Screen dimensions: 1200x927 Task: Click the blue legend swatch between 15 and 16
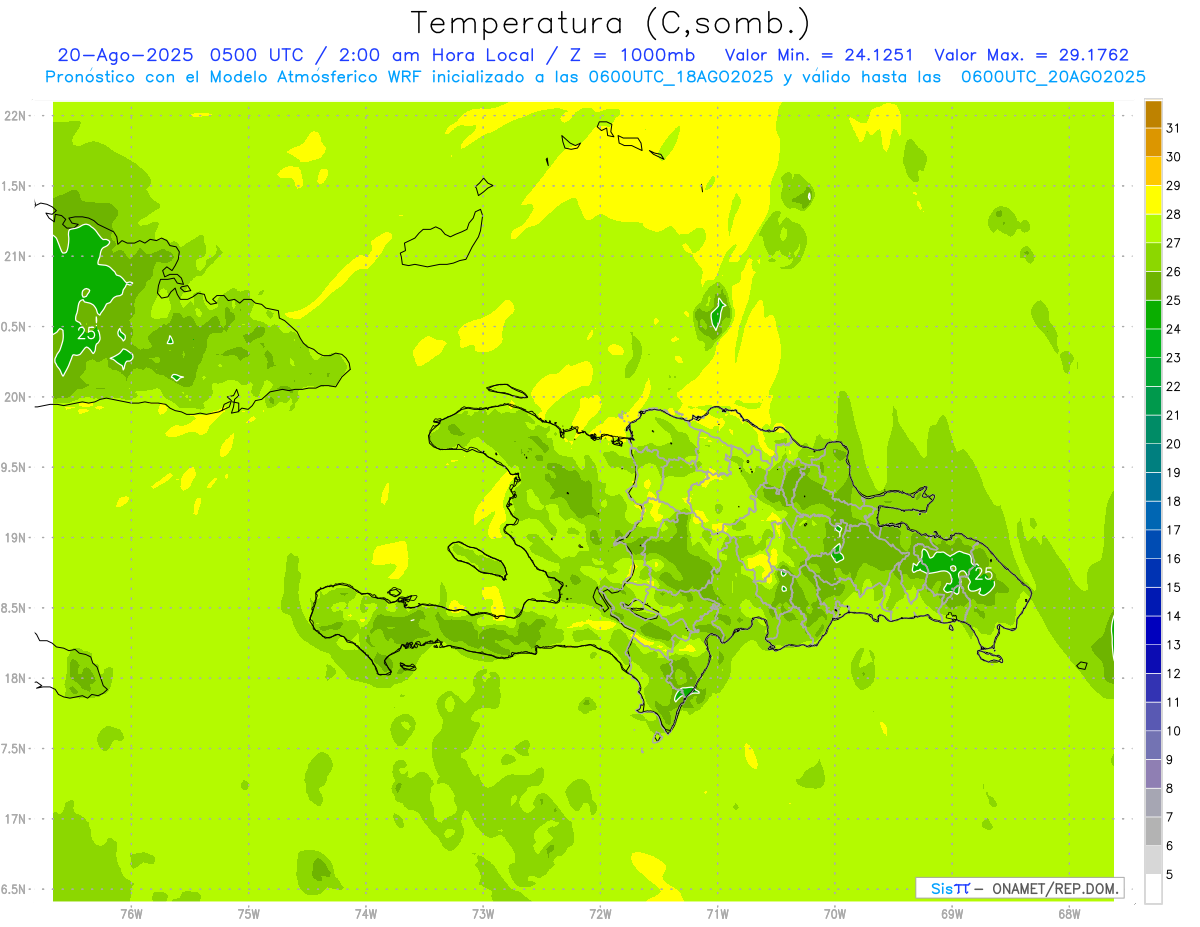coord(1153,572)
